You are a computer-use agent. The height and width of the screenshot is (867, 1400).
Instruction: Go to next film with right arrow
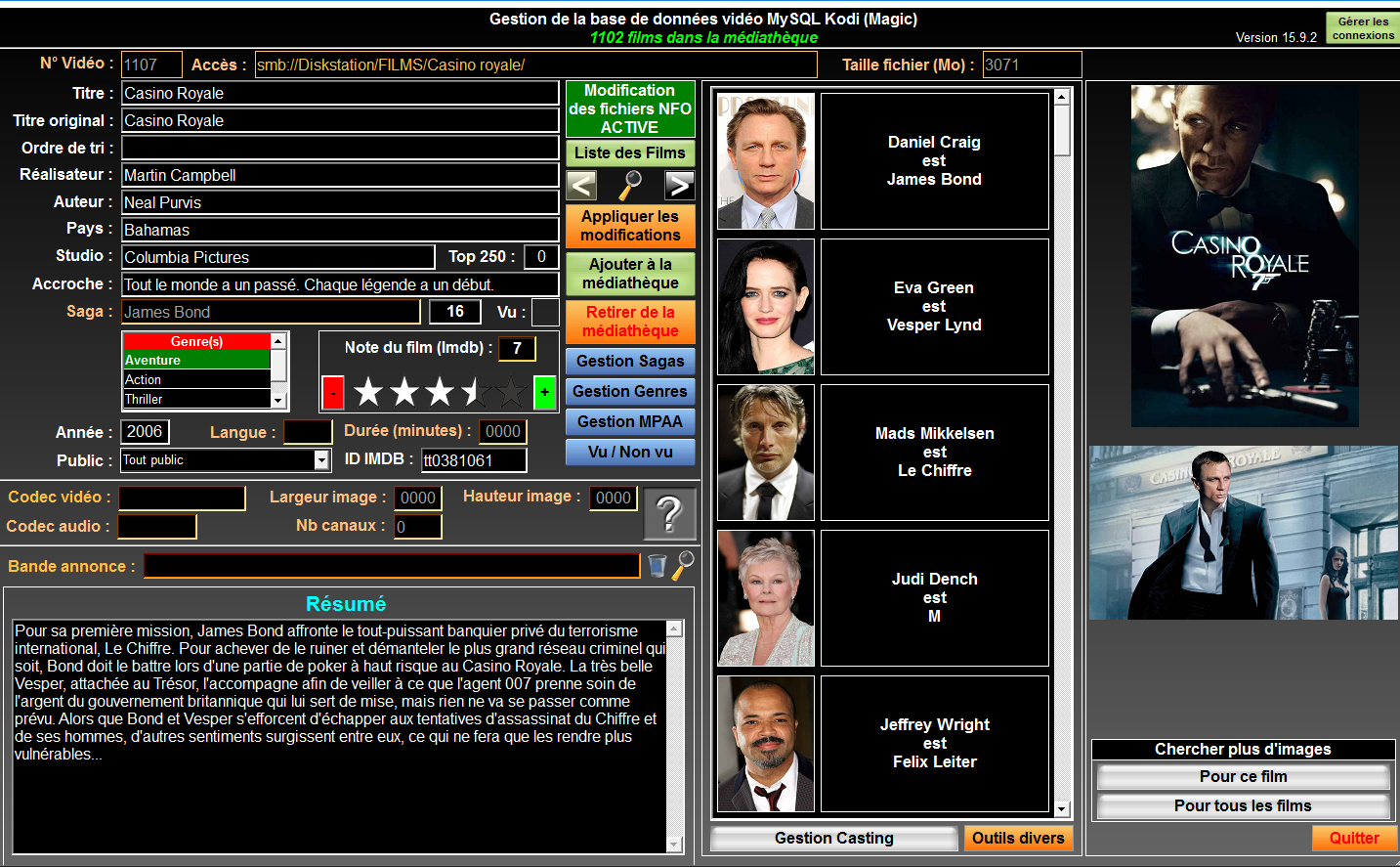click(x=679, y=185)
